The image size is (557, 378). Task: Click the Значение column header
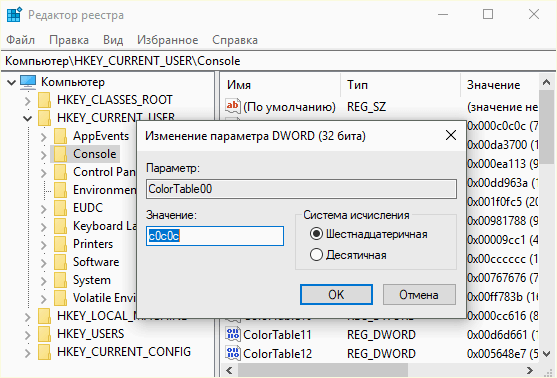[499, 85]
